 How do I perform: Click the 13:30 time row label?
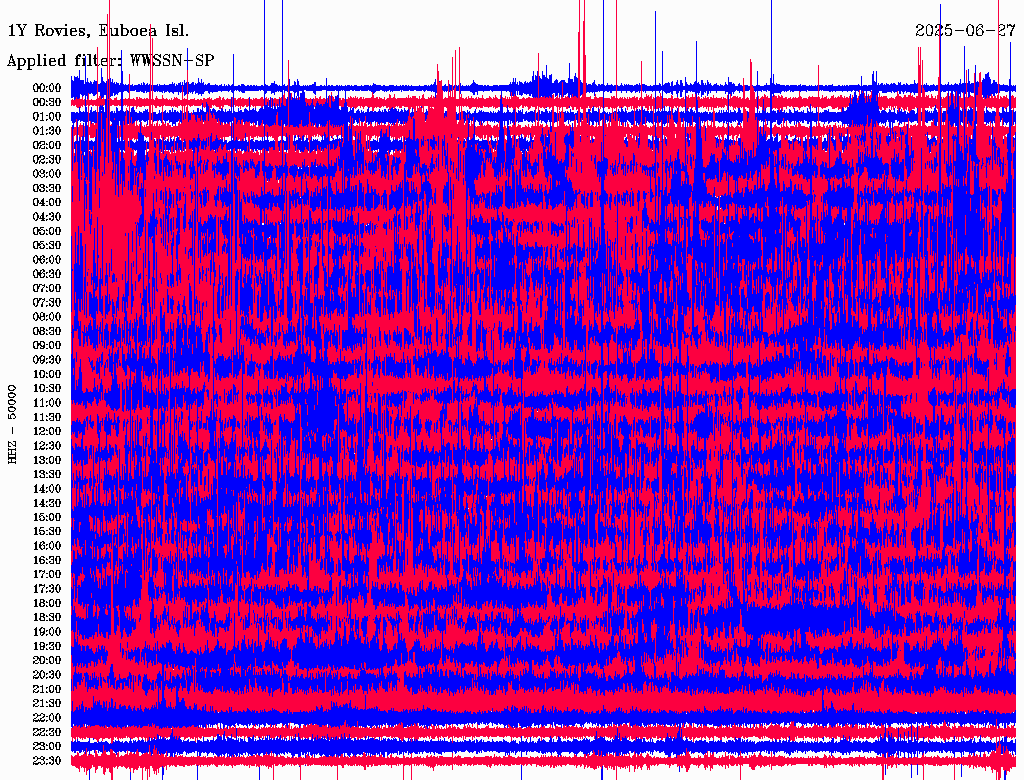(47, 475)
